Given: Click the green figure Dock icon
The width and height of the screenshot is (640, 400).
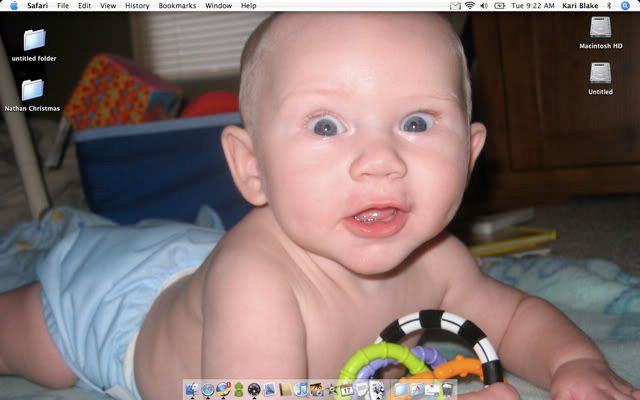Looking at the screenshot, I should 239,390.
